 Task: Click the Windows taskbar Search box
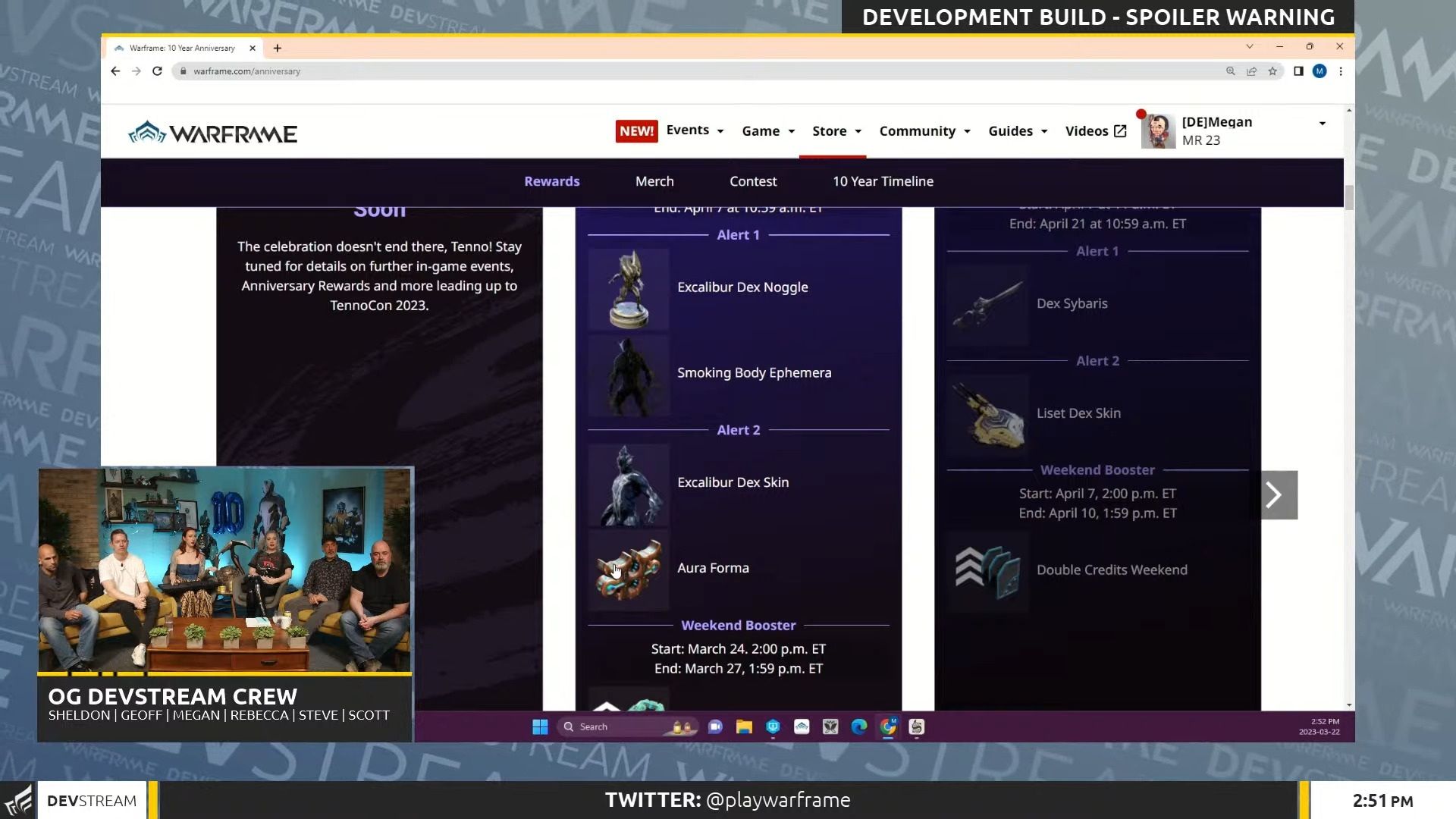[x=626, y=726]
